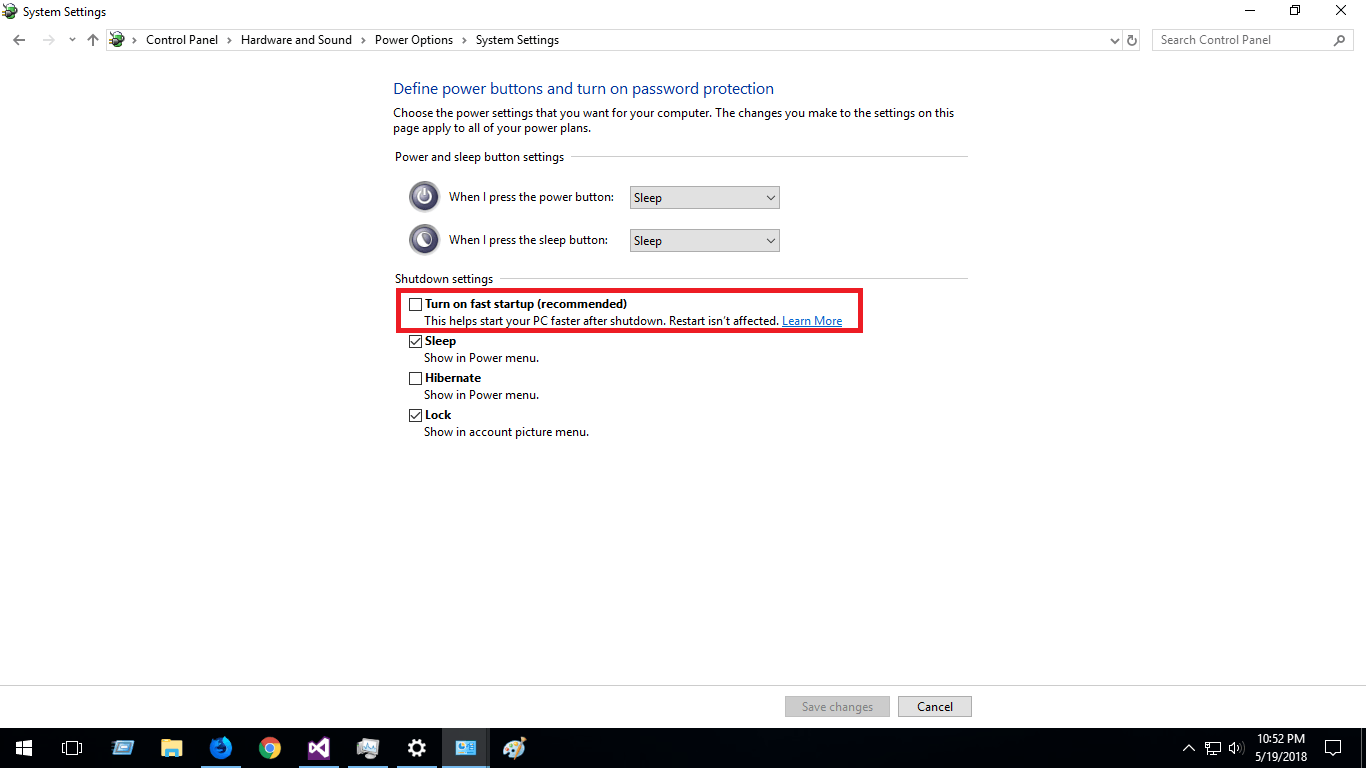Uncheck the Lock checkbox

(x=415, y=415)
